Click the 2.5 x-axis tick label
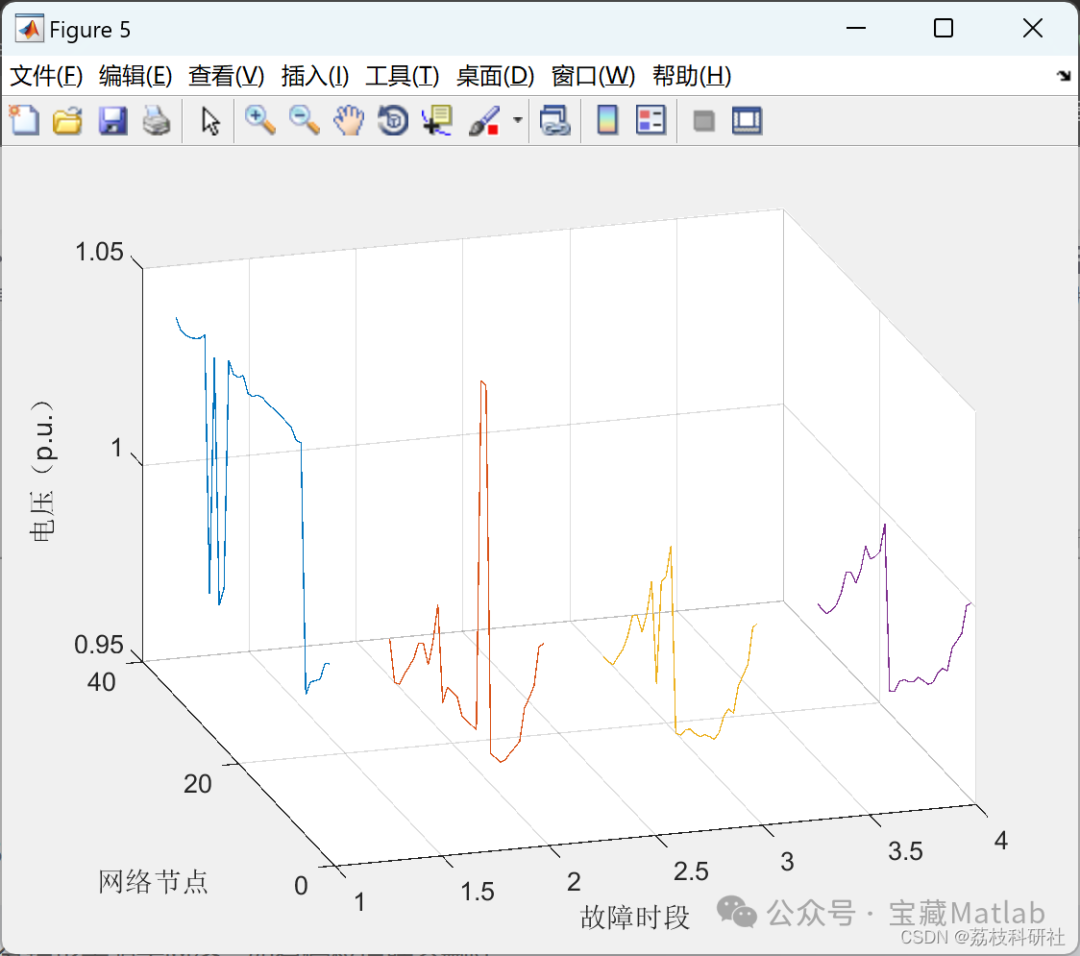Screen dimensions: 1080x956 691,871
